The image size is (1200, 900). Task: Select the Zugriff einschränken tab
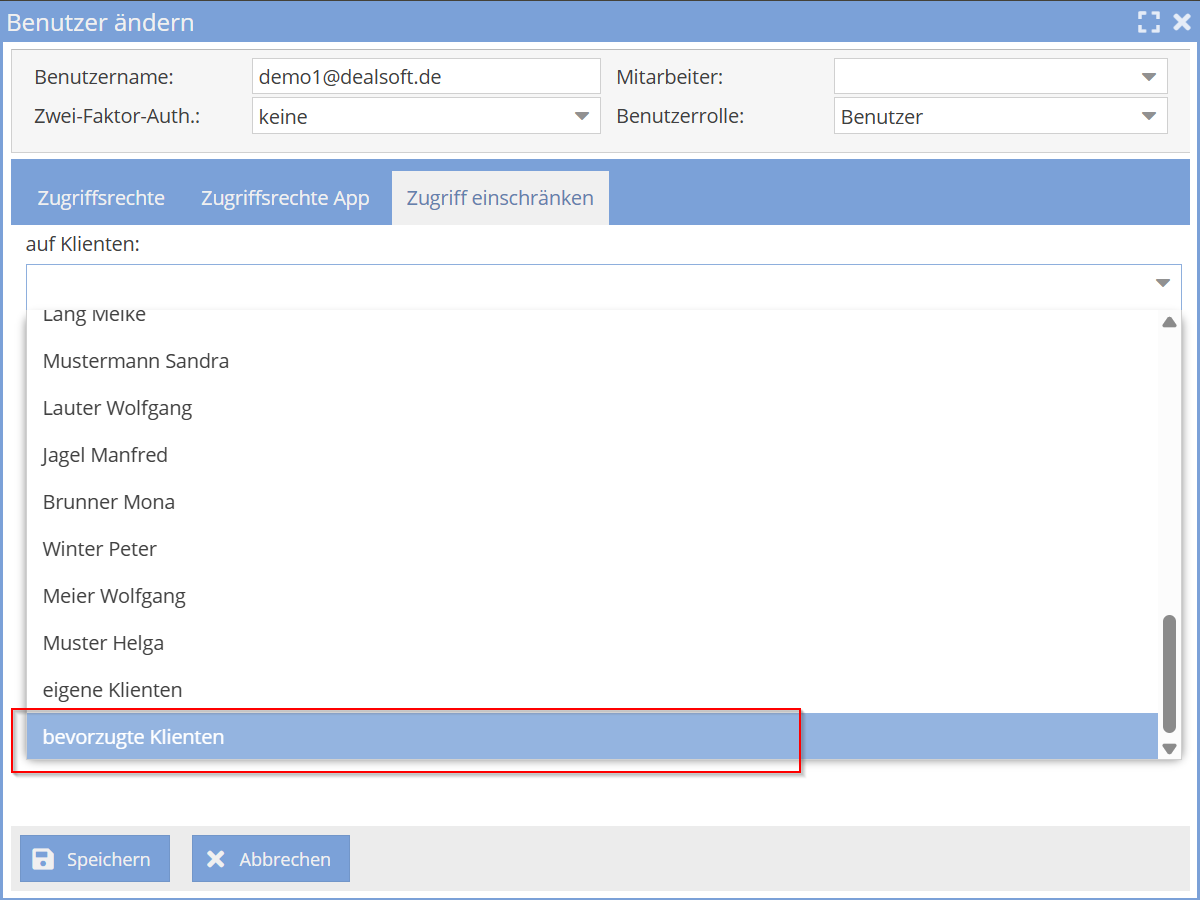[x=500, y=198]
